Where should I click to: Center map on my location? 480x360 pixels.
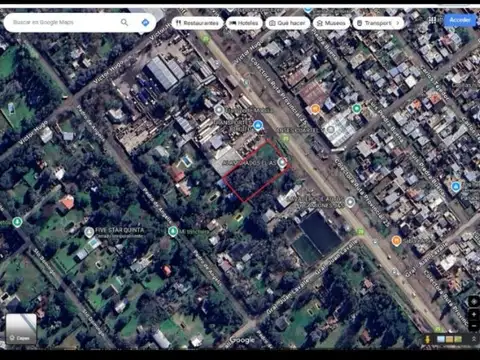[474, 301]
